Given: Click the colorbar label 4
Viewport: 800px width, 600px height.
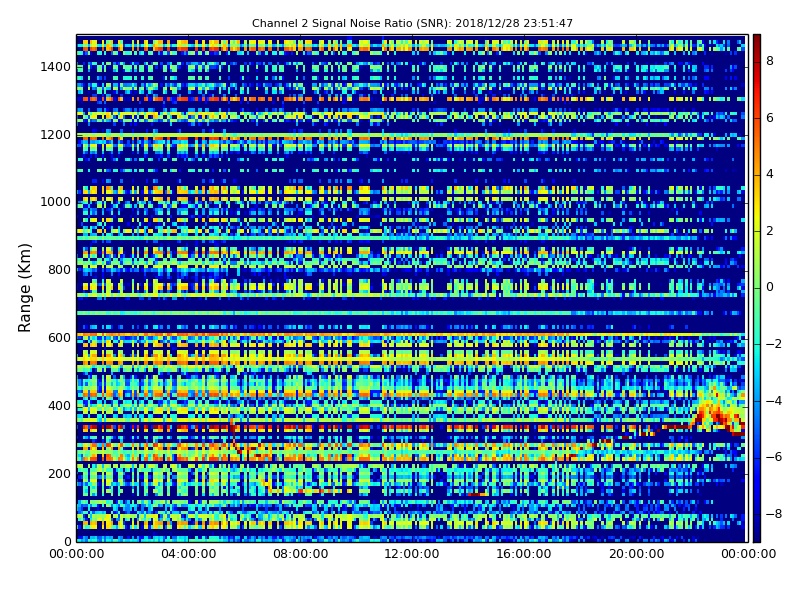Looking at the screenshot, I should pyautogui.click(x=770, y=174).
